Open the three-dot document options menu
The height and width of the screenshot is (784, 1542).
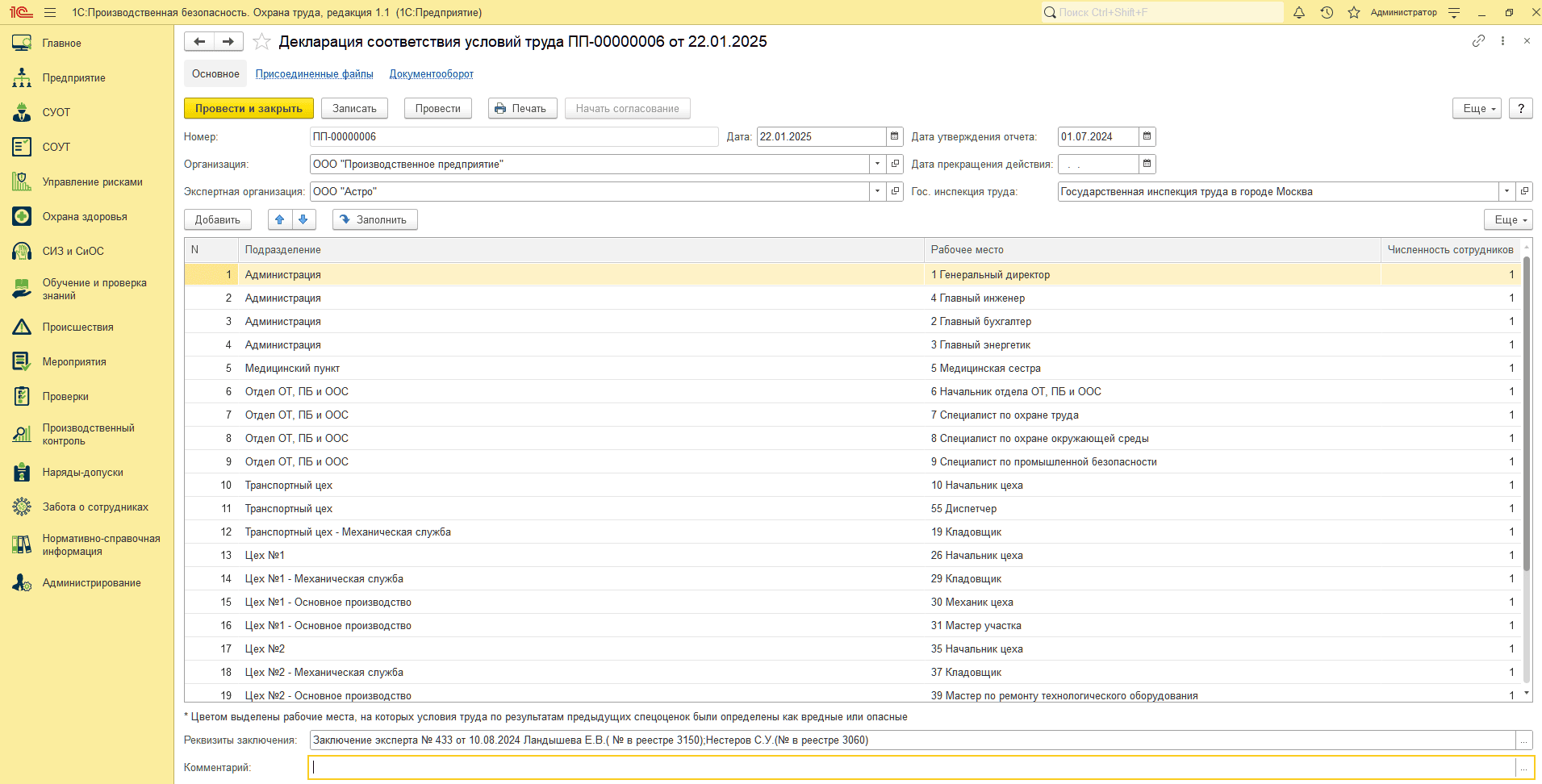[1502, 41]
